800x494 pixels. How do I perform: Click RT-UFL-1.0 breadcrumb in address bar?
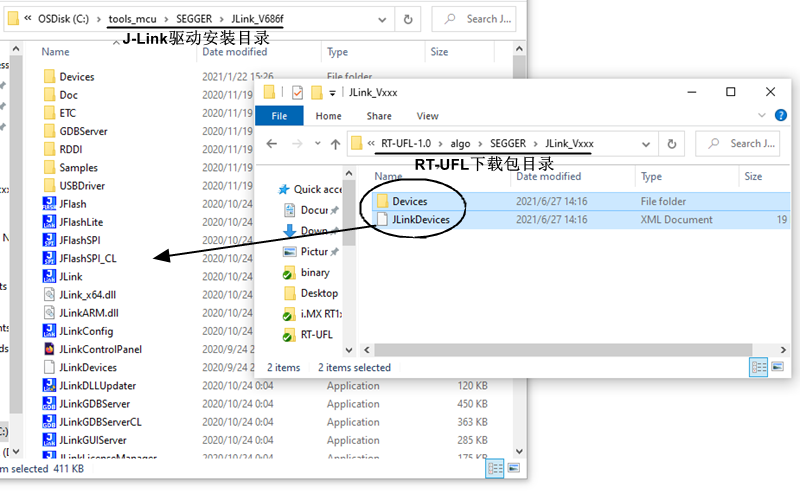click(406, 143)
